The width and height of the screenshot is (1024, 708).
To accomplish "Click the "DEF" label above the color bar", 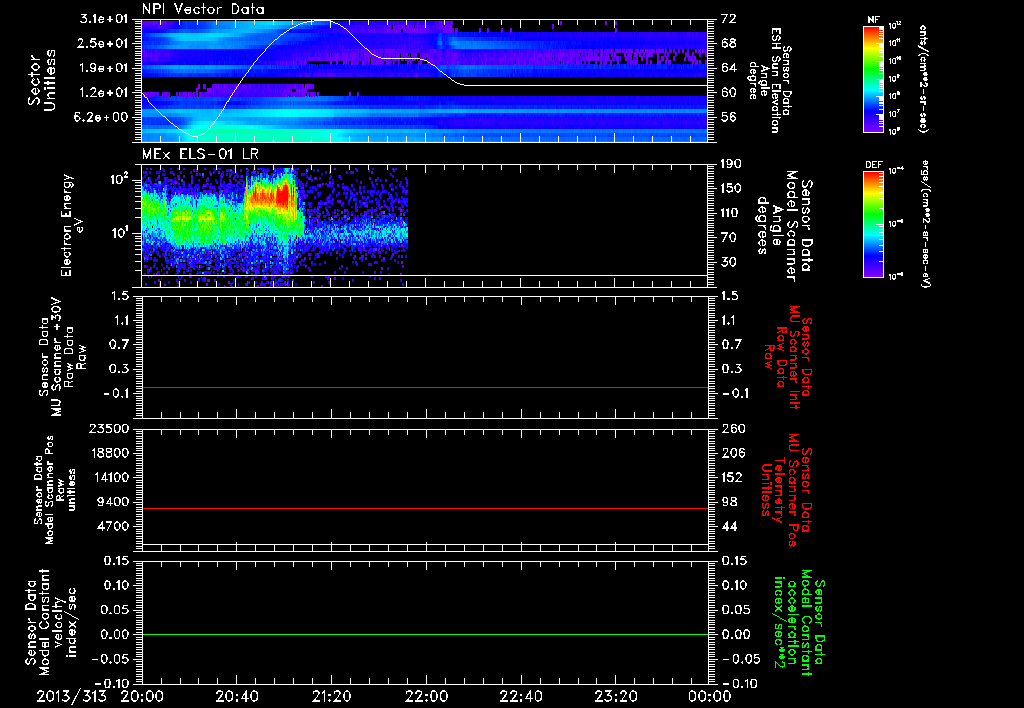I will click(874, 165).
